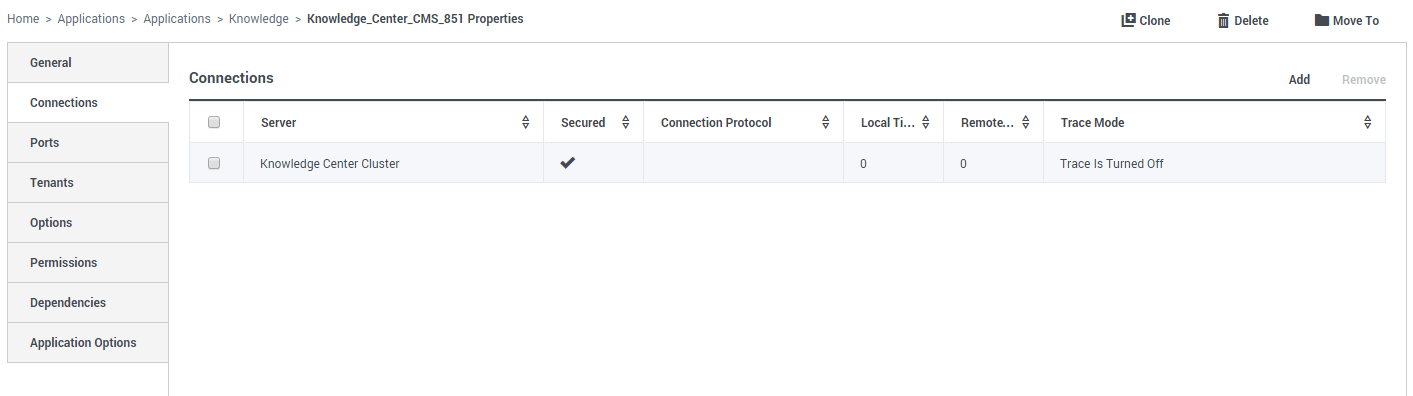
Task: Sort by Trace Mode column arrows
Action: coord(1368,123)
